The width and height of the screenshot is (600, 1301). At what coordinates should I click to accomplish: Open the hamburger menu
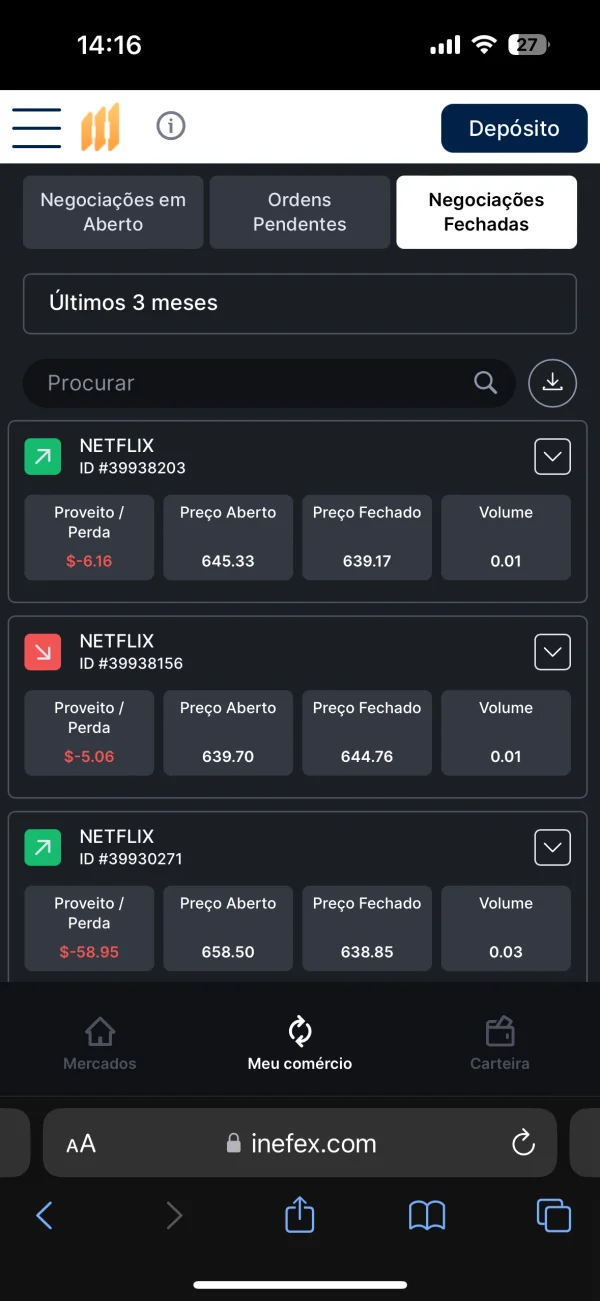(x=37, y=128)
